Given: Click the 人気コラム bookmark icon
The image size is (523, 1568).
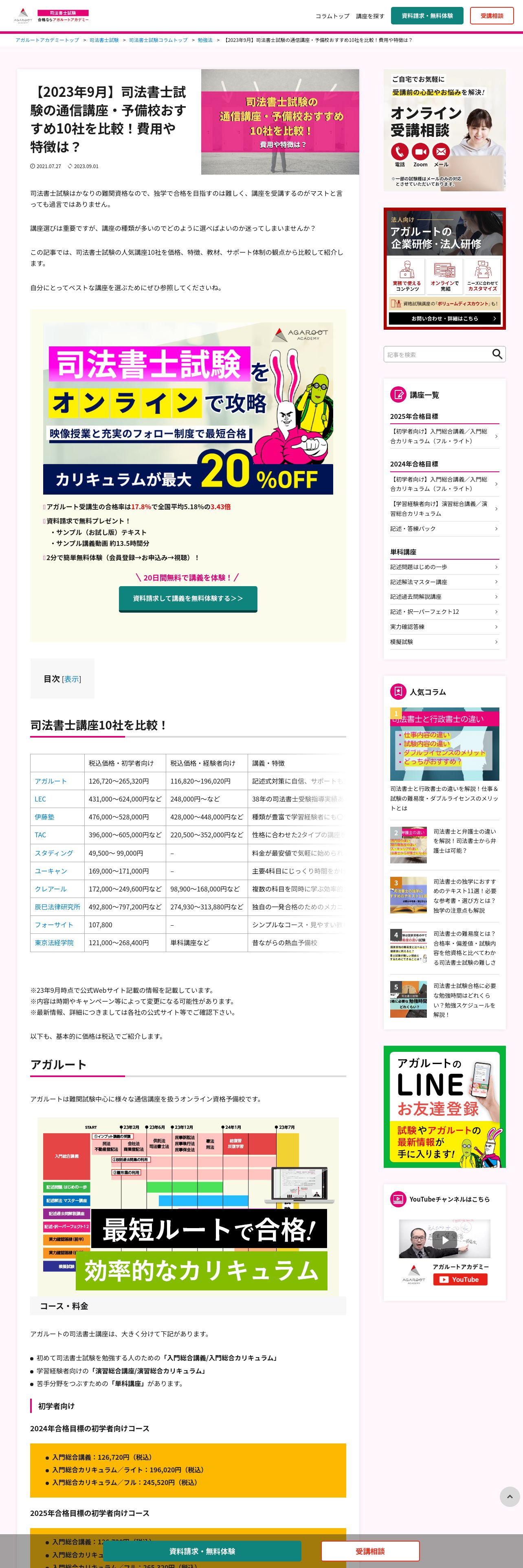Looking at the screenshot, I should pos(398,692).
